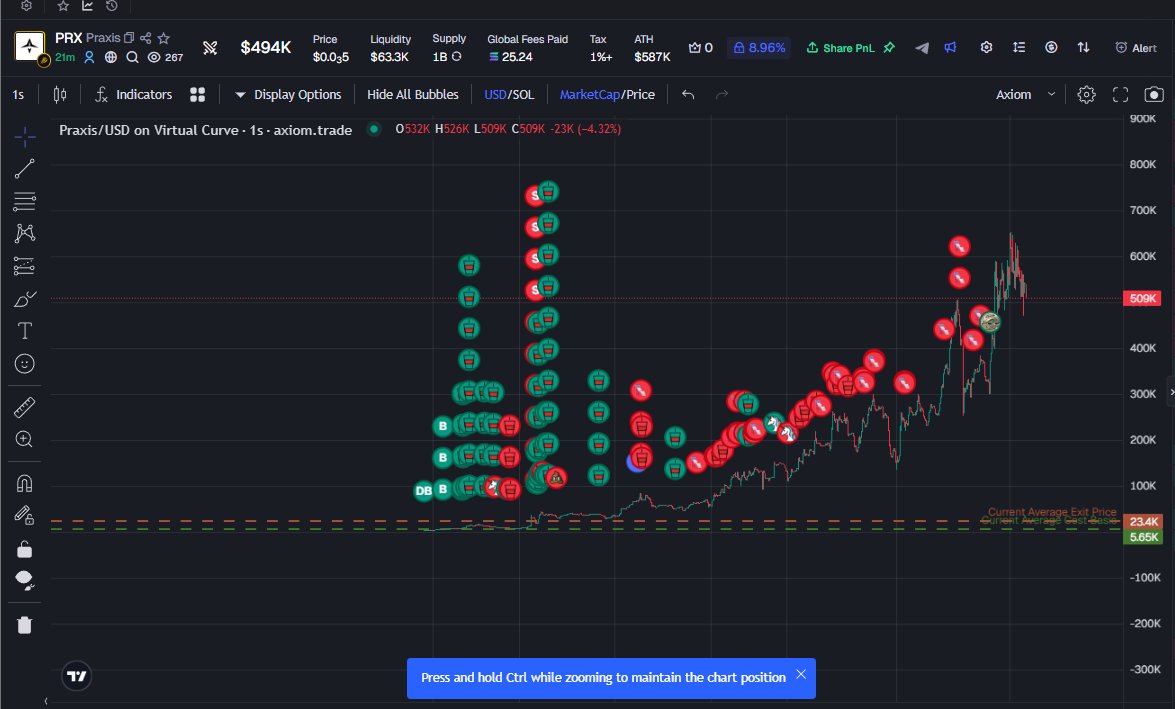The image size is (1175, 709).
Task: Undo the last chart action
Action: point(688,94)
